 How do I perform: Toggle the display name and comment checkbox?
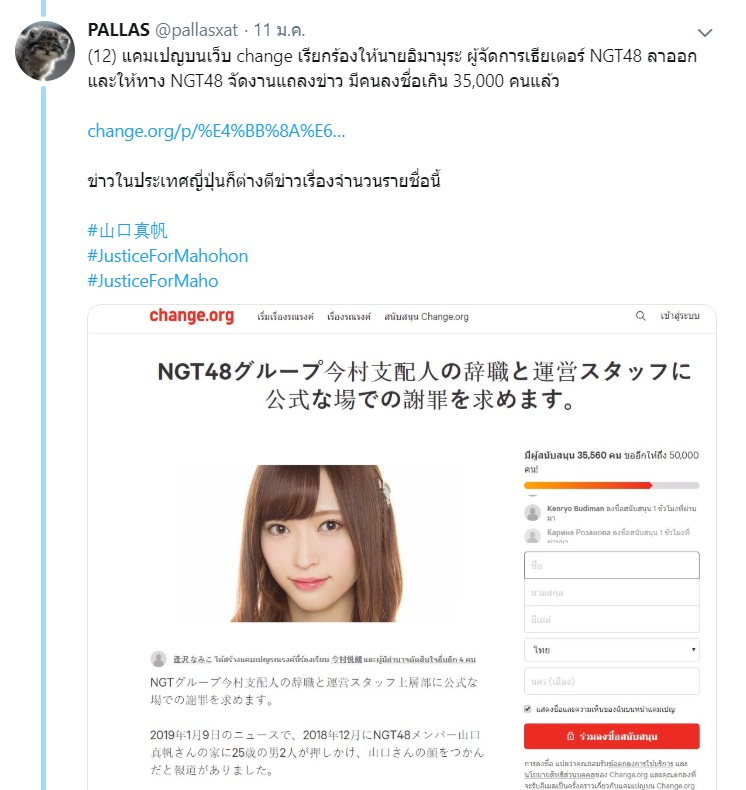tap(527, 709)
